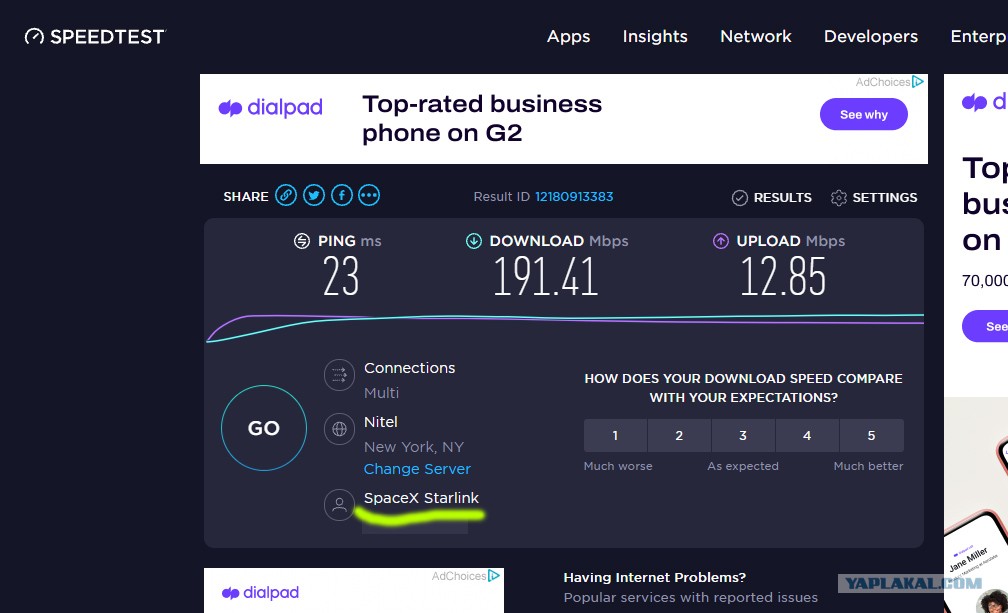Viewport: 1008px width, 613px height.
Task: Click the Change Server link
Action: (x=417, y=469)
